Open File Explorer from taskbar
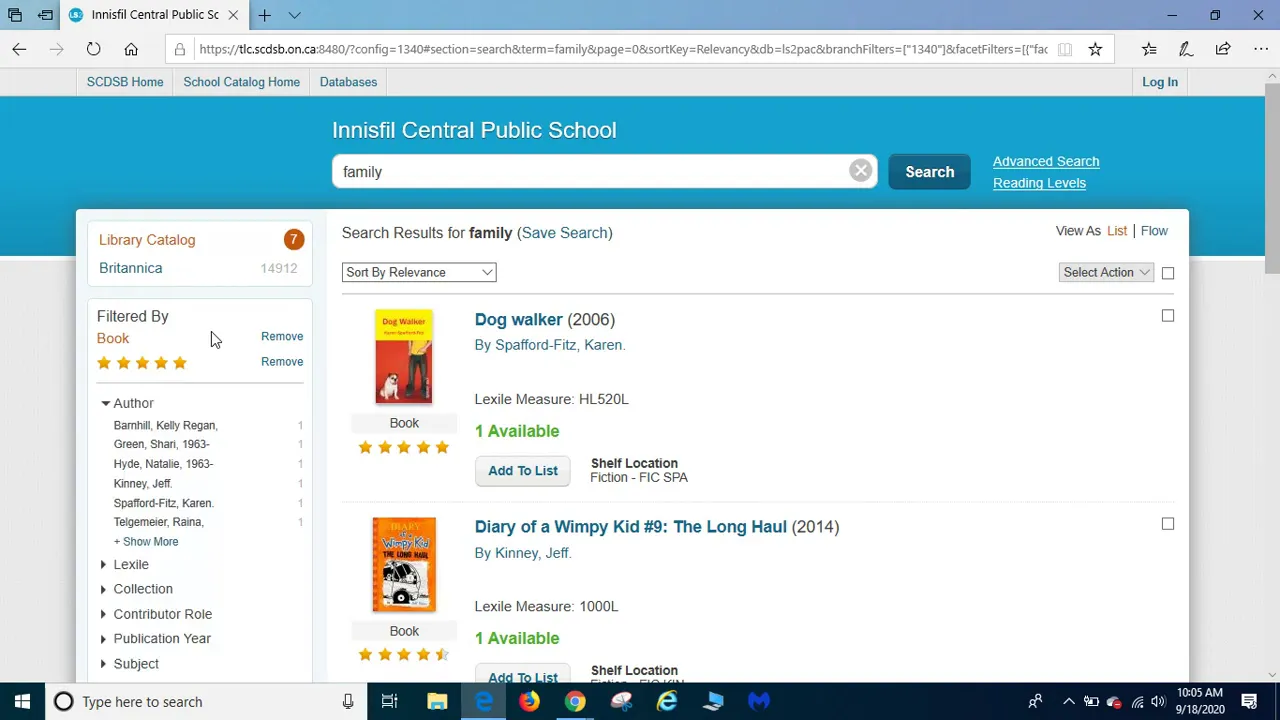Screen dimensions: 1280x720 tap(437, 702)
